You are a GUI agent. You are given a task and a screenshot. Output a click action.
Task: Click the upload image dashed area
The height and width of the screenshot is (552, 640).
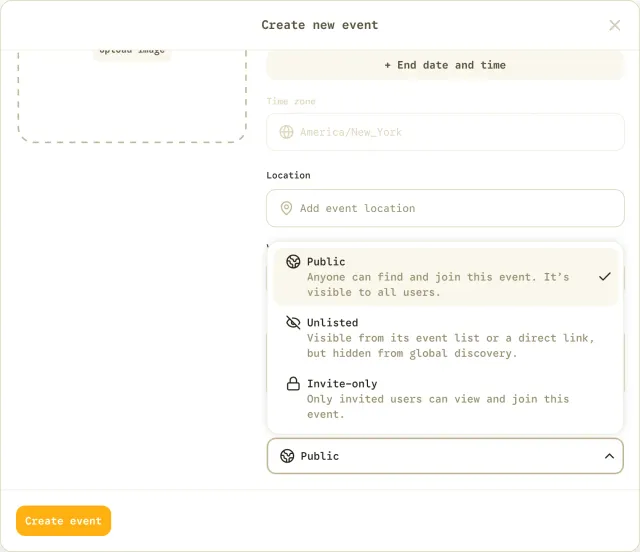click(132, 96)
